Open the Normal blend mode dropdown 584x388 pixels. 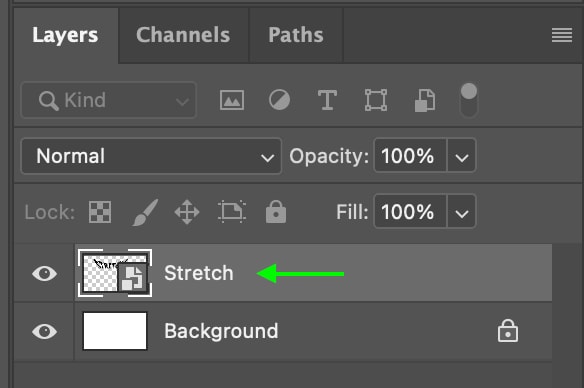[x=151, y=156]
